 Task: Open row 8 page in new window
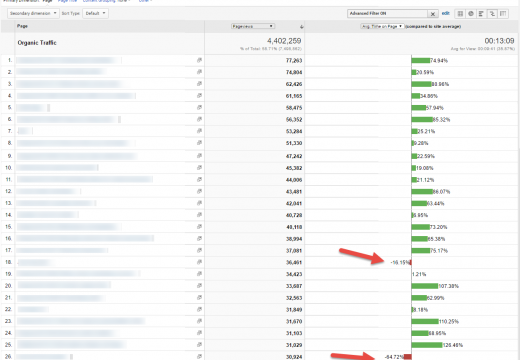click(x=199, y=143)
